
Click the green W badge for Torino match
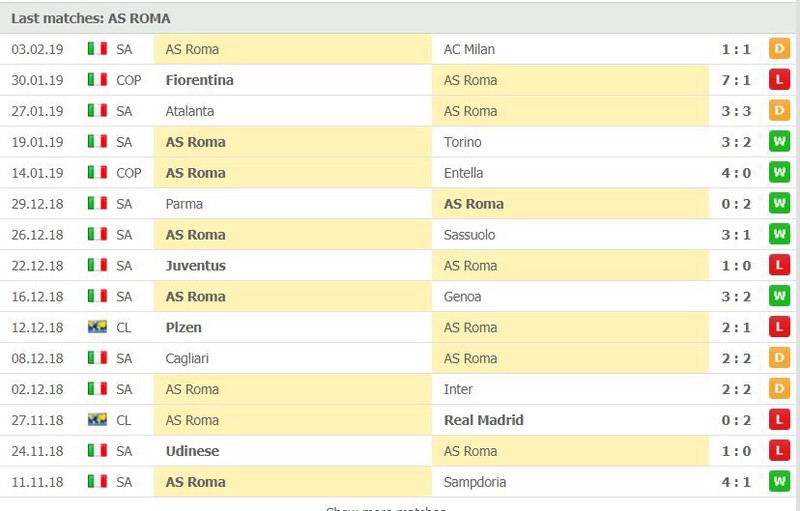pyautogui.click(x=779, y=142)
